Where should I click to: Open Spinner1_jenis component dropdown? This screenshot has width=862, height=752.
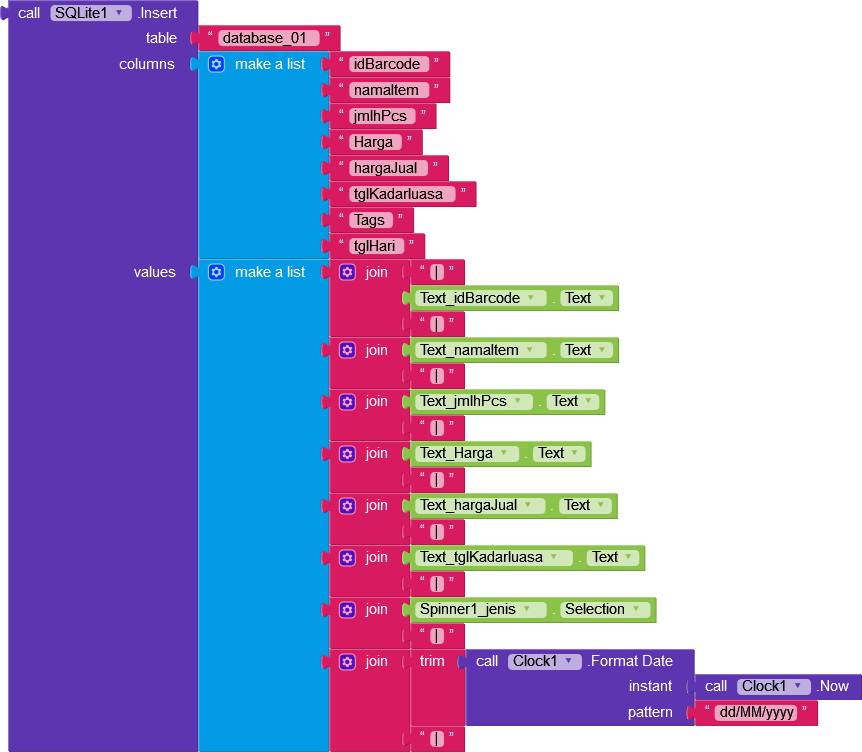pos(480,609)
